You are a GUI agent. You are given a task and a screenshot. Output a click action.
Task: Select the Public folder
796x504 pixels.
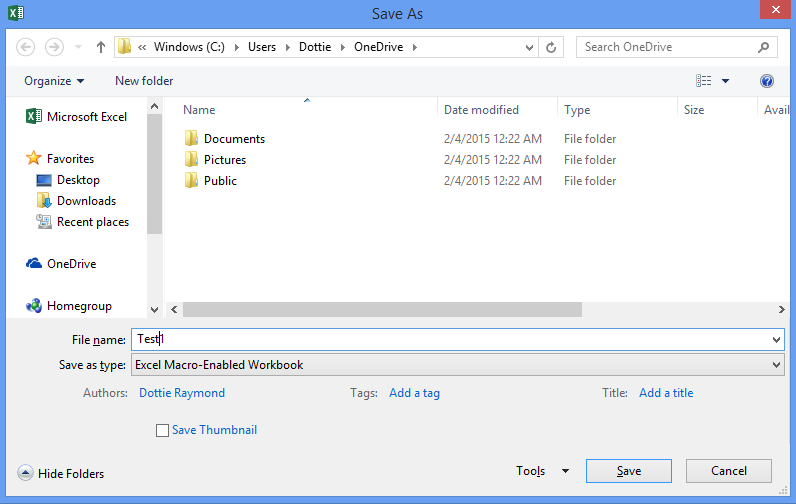pos(220,181)
